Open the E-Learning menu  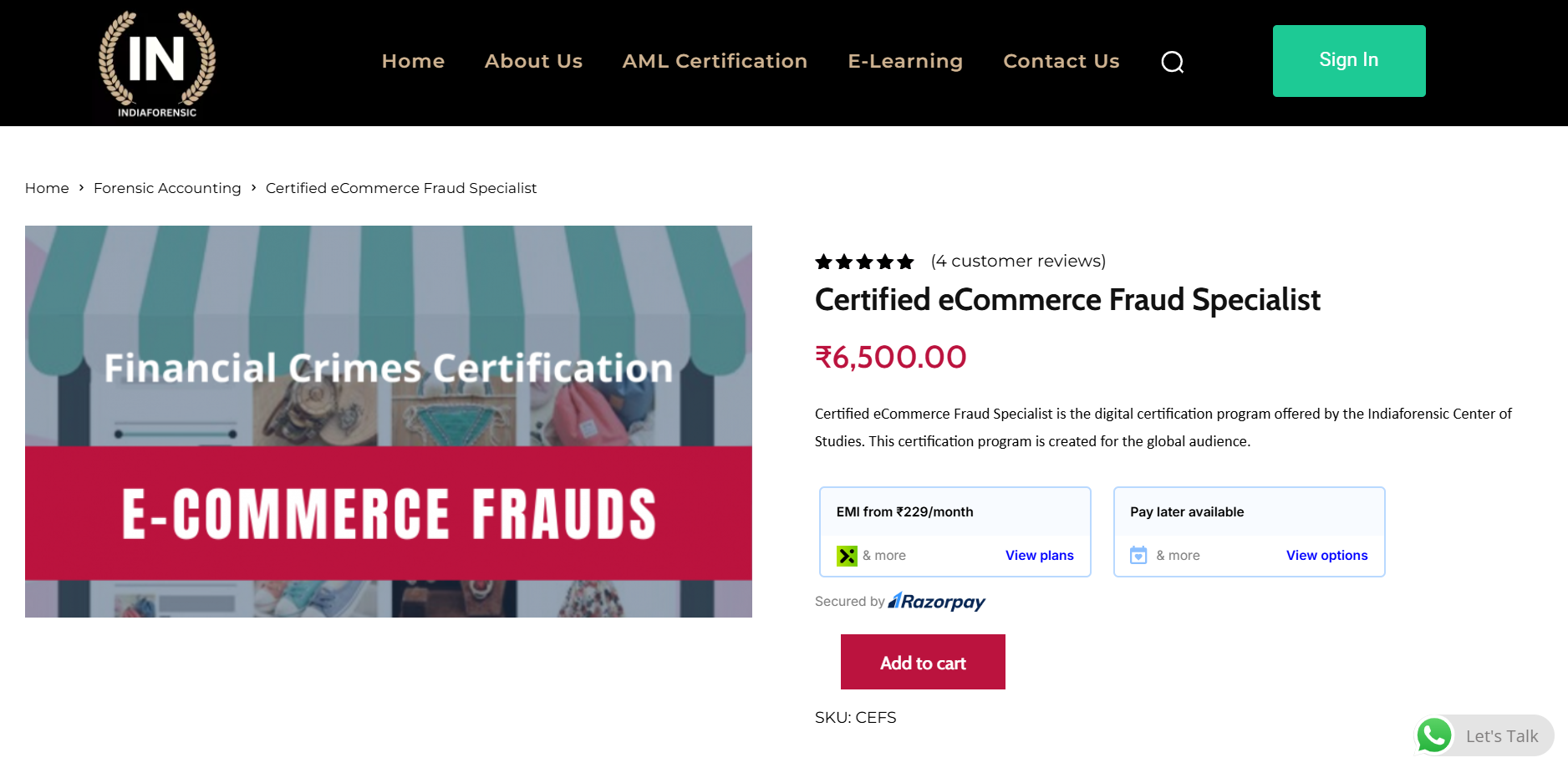[x=905, y=61]
